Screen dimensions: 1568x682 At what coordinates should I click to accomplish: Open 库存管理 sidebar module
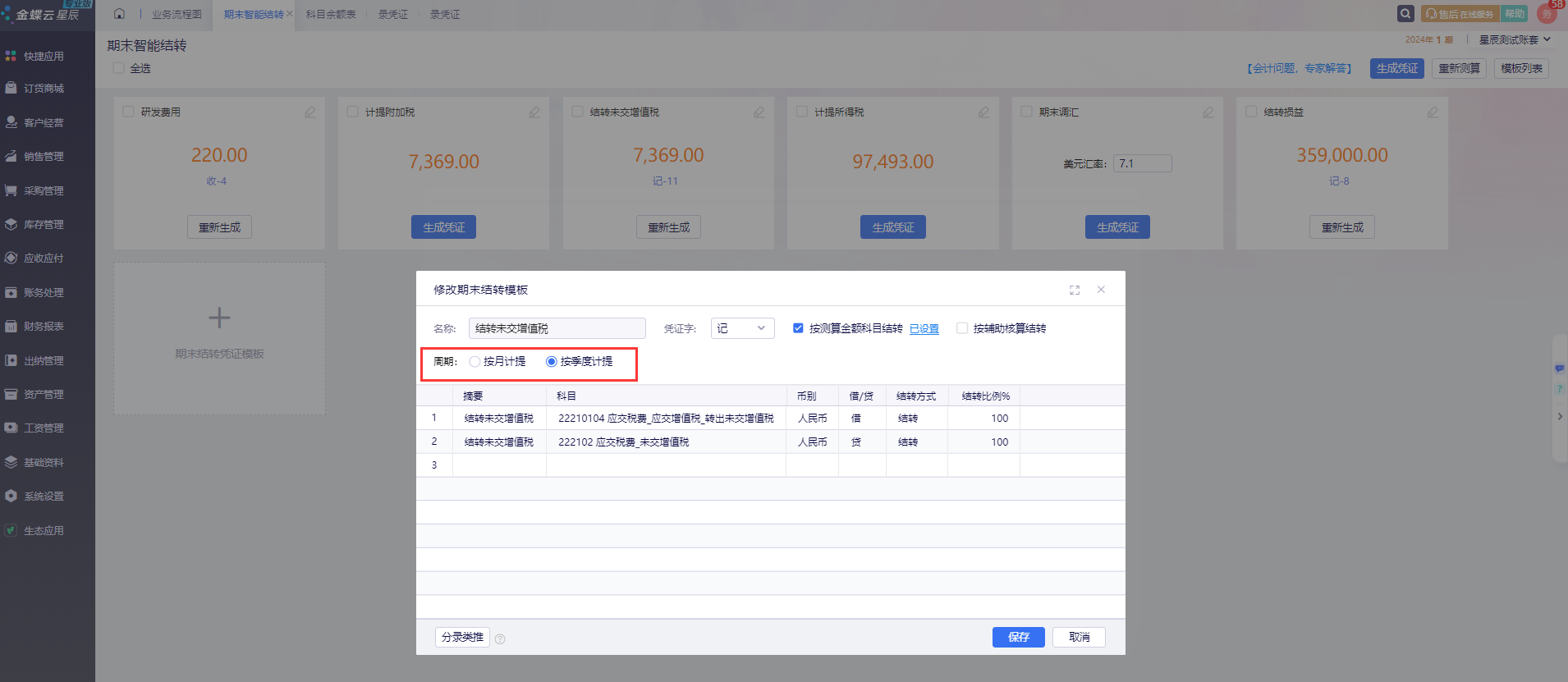pos(34,224)
